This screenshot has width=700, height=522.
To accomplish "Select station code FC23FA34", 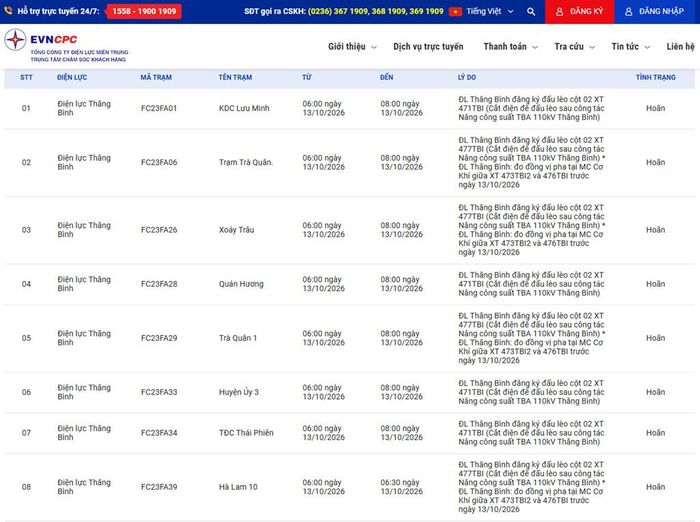I will pos(159,433).
